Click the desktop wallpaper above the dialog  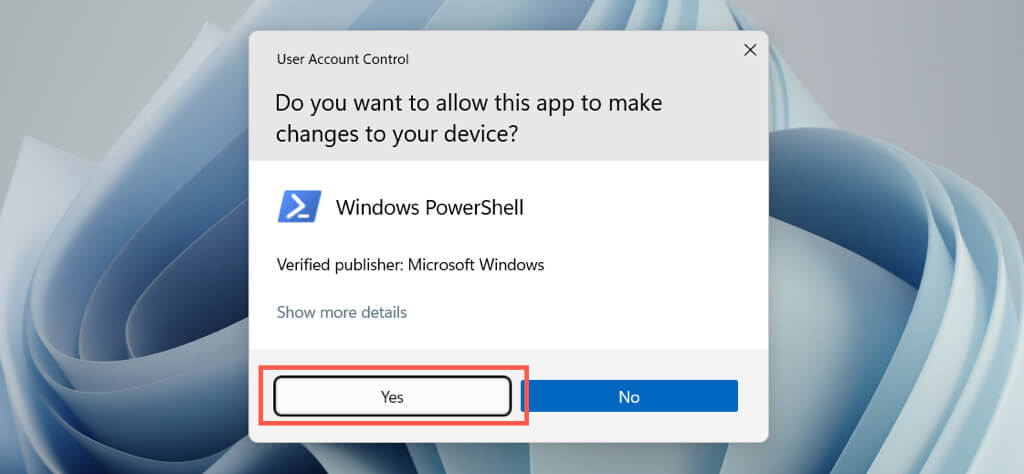pos(500,14)
